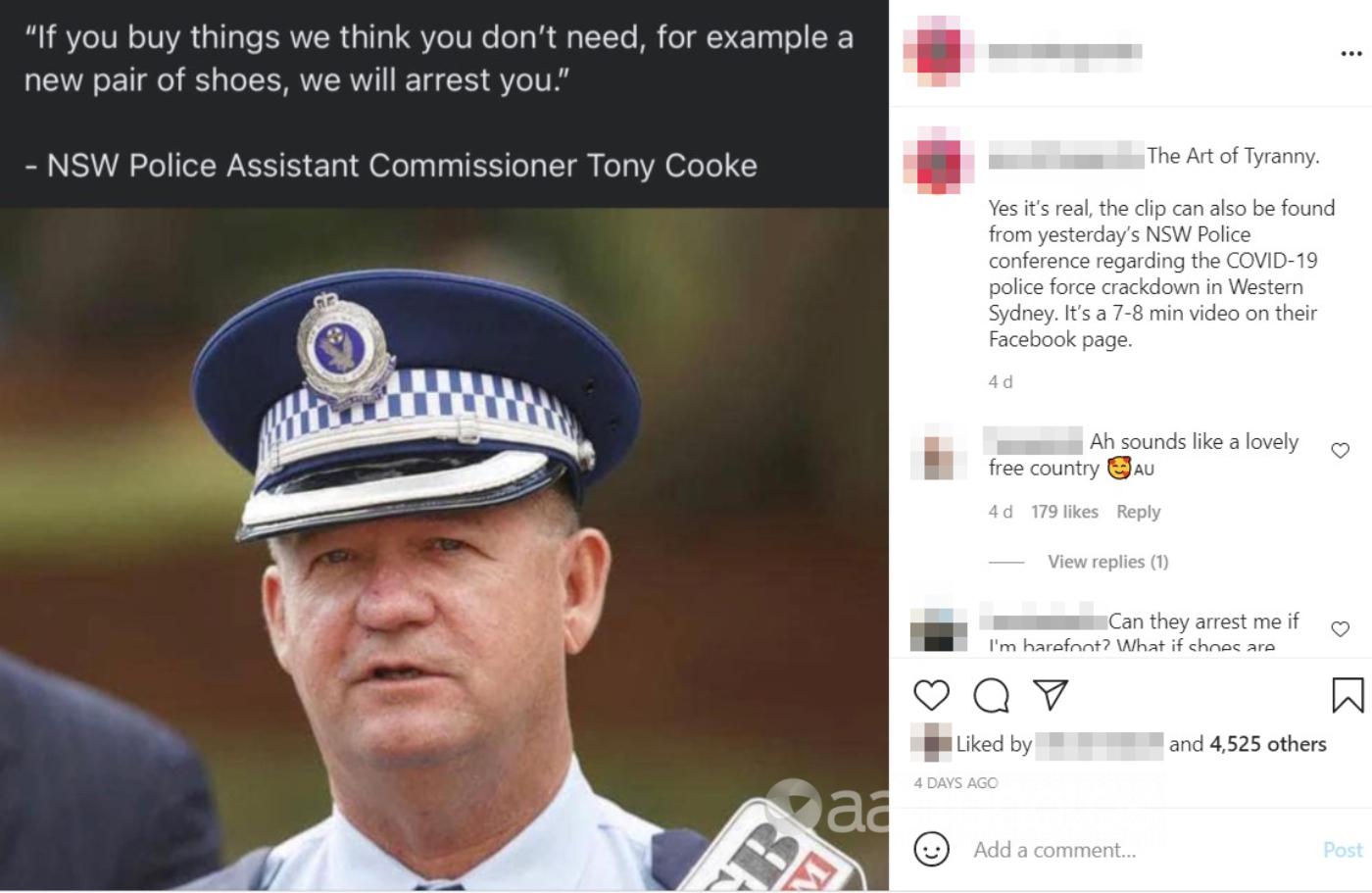
Task: View the 179 likes list
Action: point(1064,512)
